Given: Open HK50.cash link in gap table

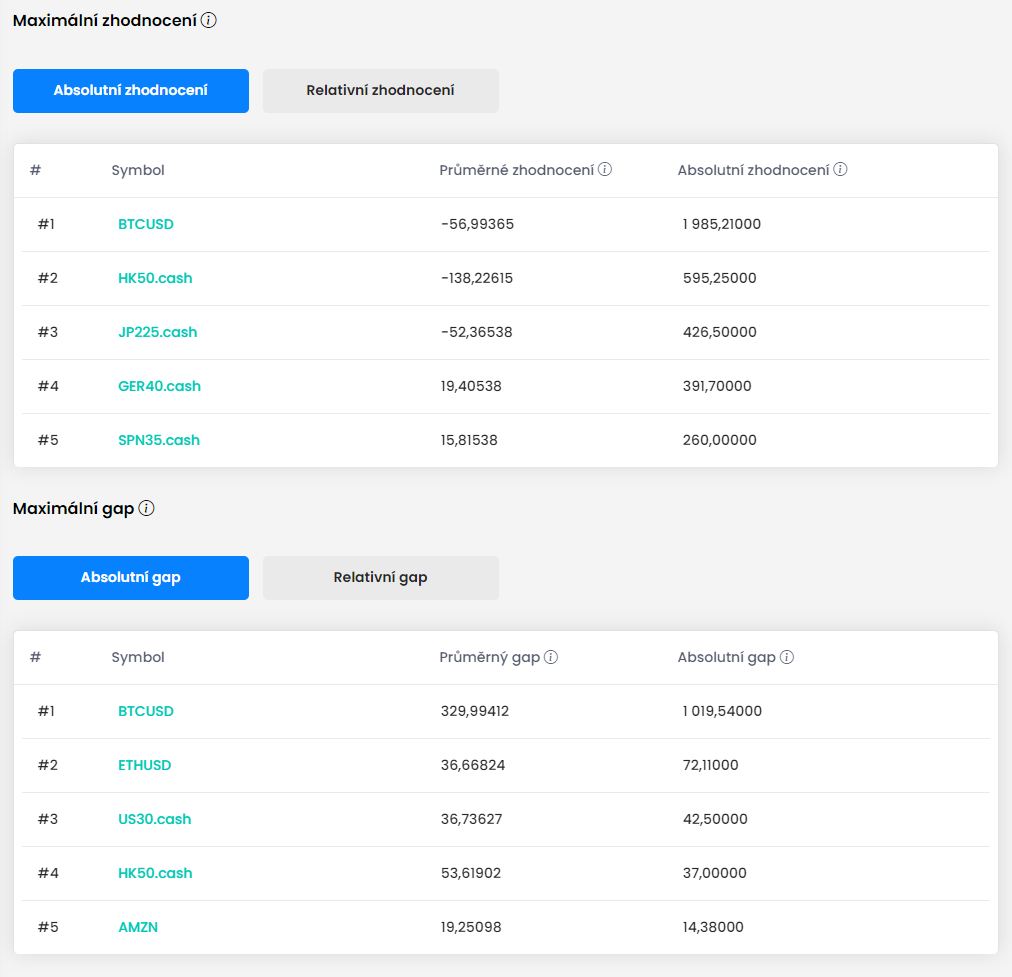Looking at the screenshot, I should tap(155, 873).
